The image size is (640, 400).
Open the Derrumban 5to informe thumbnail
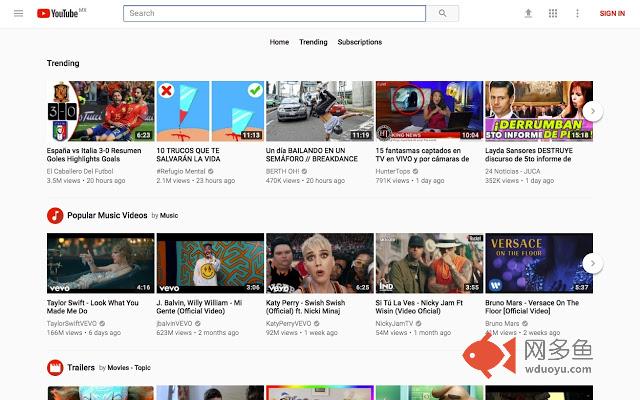point(539,111)
